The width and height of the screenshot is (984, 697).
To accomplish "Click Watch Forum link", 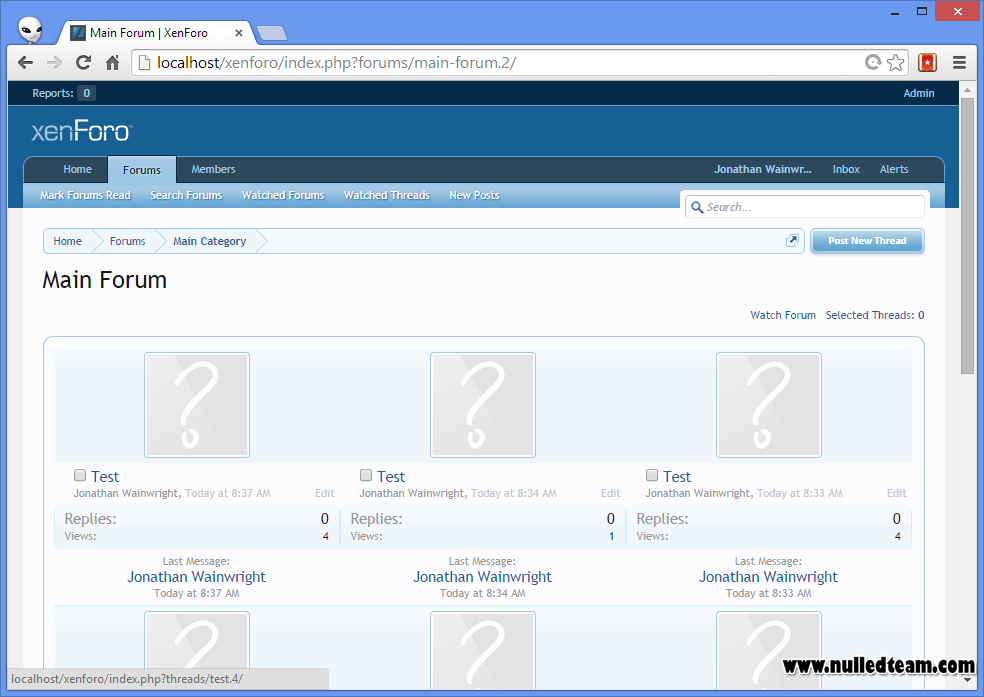I will coord(783,315).
